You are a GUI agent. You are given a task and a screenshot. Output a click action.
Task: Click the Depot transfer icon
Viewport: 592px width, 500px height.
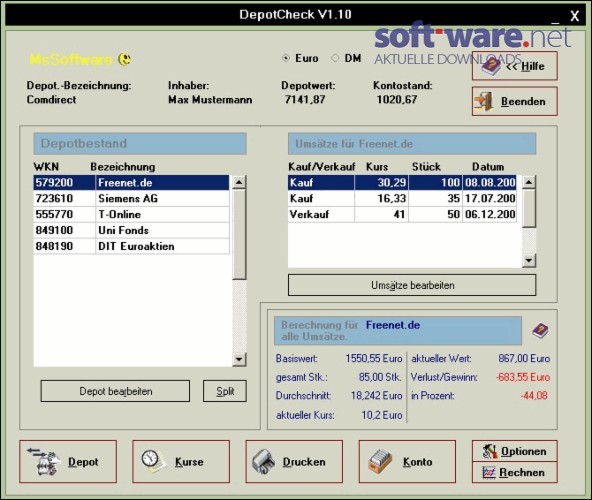[44, 461]
